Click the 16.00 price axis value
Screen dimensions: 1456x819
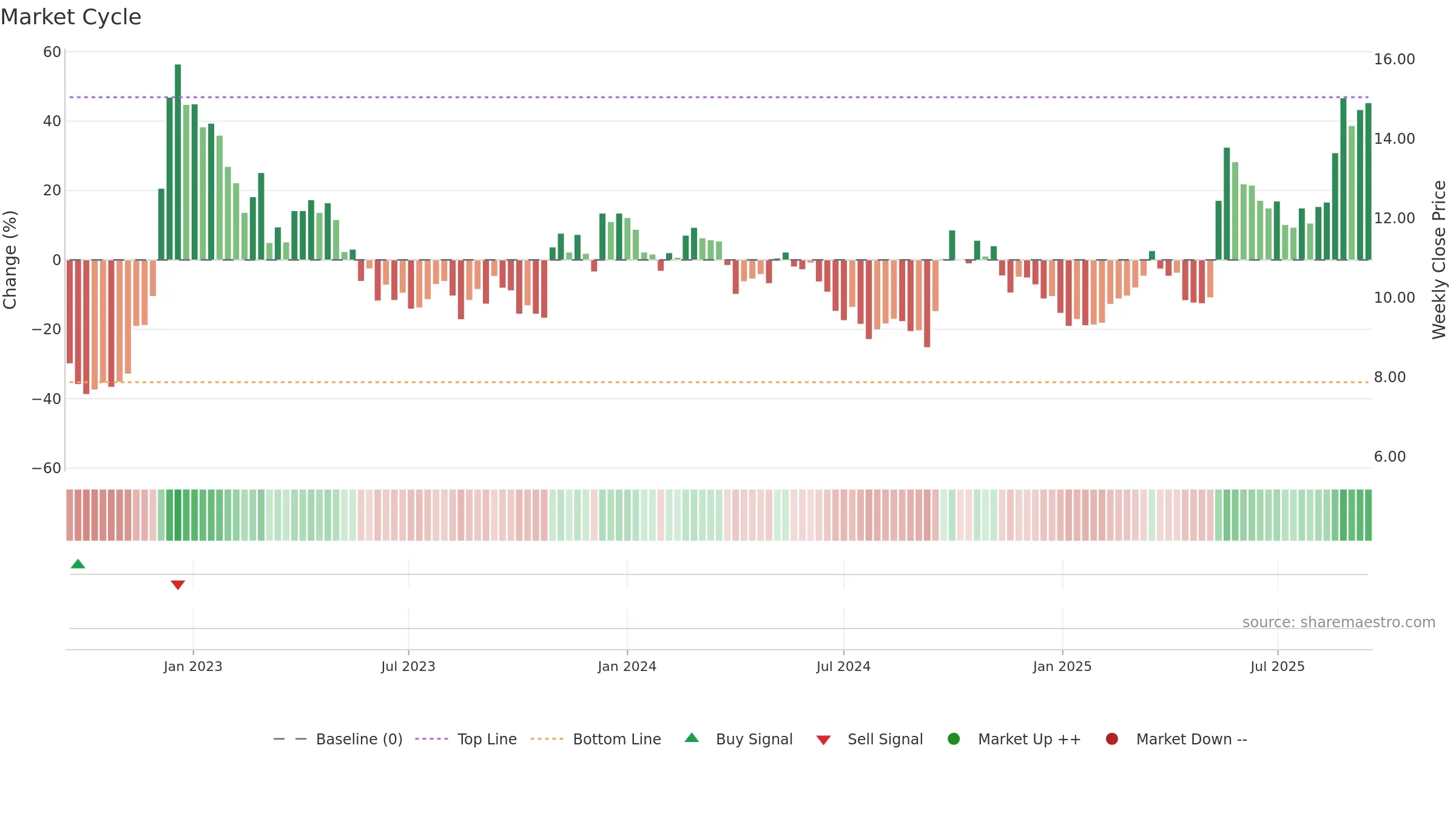click(x=1394, y=59)
